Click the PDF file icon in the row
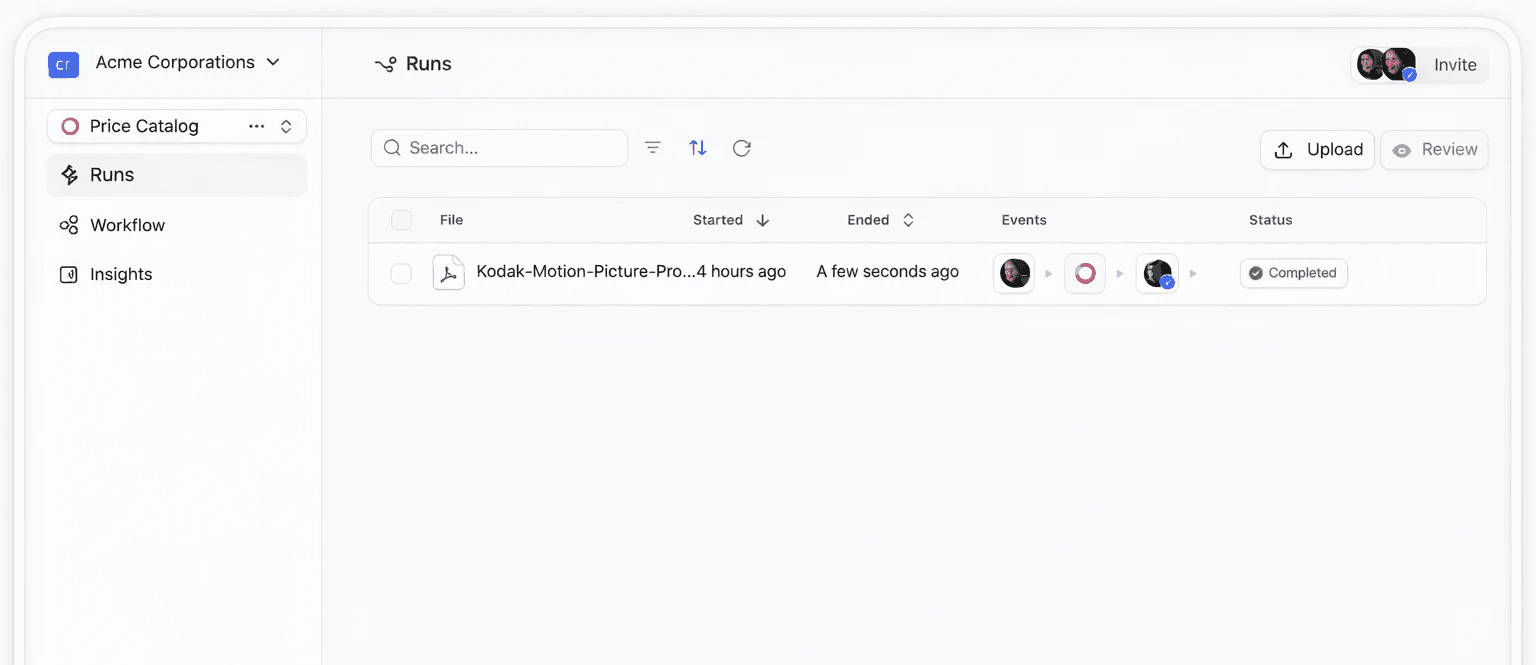This screenshot has height=665, width=1536. coord(448,272)
